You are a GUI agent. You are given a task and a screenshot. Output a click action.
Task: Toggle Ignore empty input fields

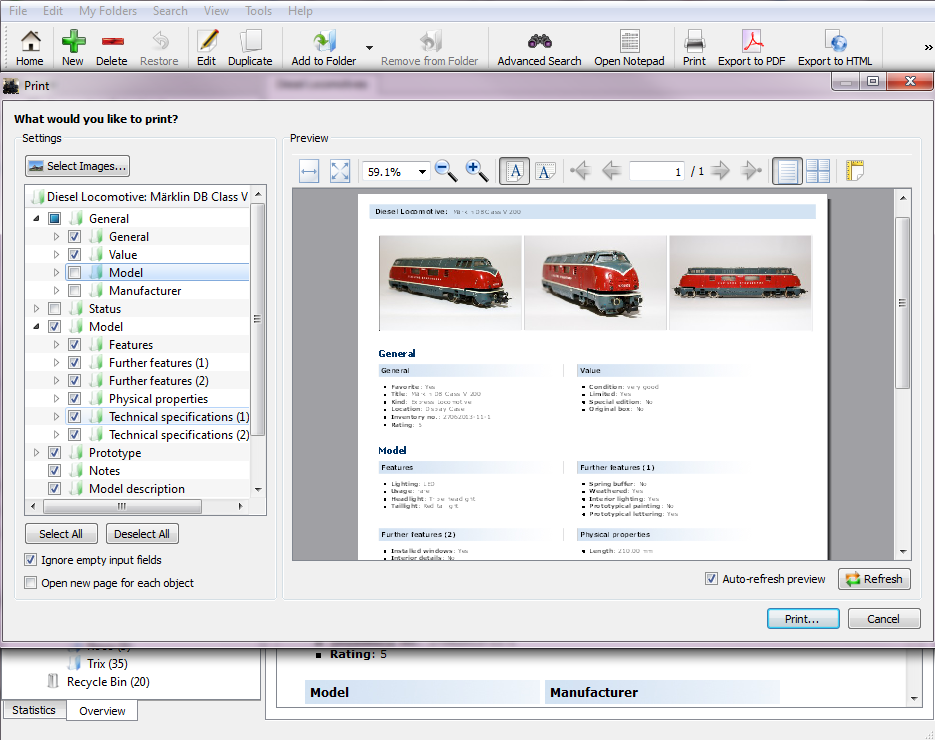30,560
